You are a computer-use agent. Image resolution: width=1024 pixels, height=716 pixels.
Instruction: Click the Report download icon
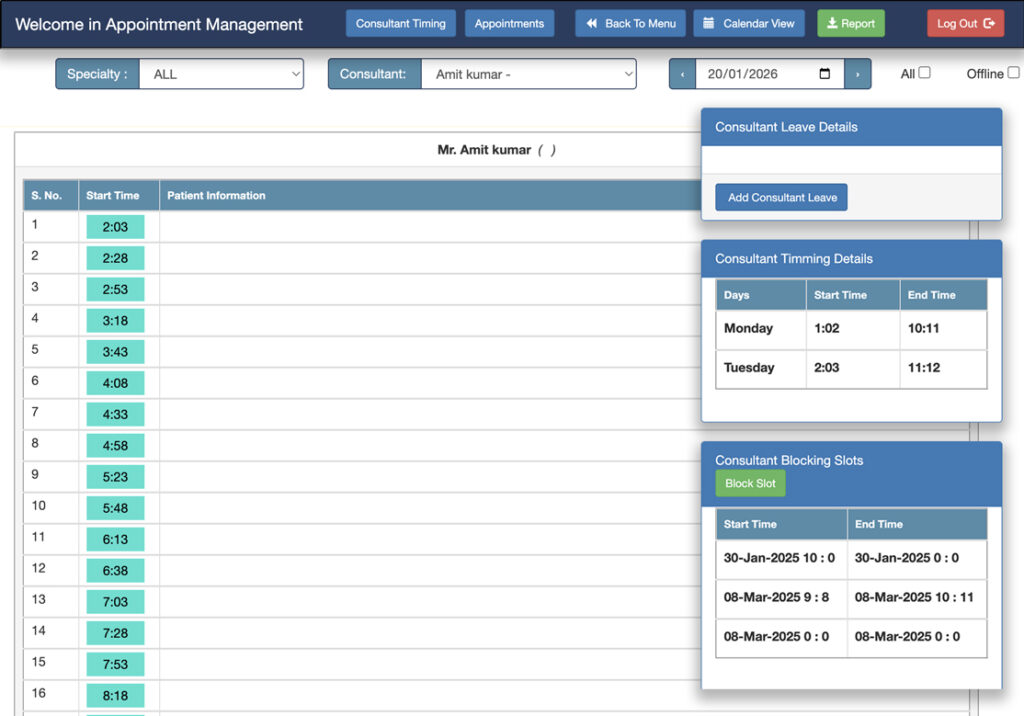tap(832, 24)
